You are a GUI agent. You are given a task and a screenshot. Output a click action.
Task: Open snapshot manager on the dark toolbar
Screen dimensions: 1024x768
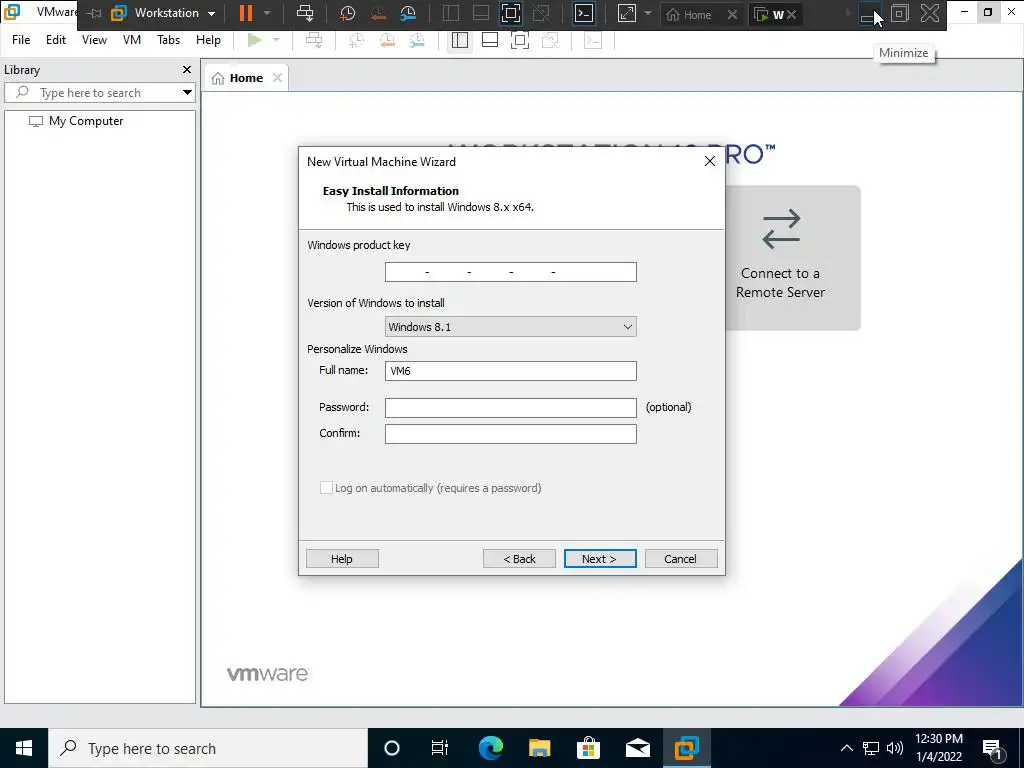(x=408, y=13)
